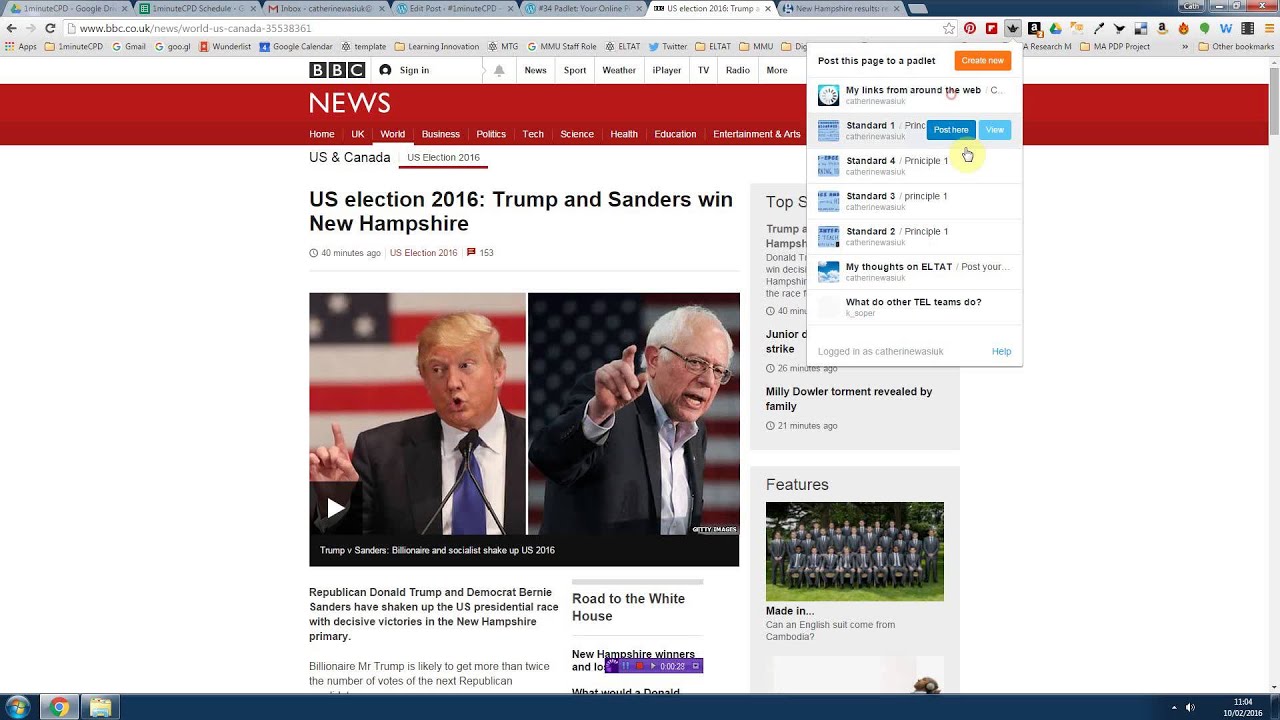Screen dimensions: 1280x720
Task: Select My links from around the web padlet
Action: tap(914, 95)
